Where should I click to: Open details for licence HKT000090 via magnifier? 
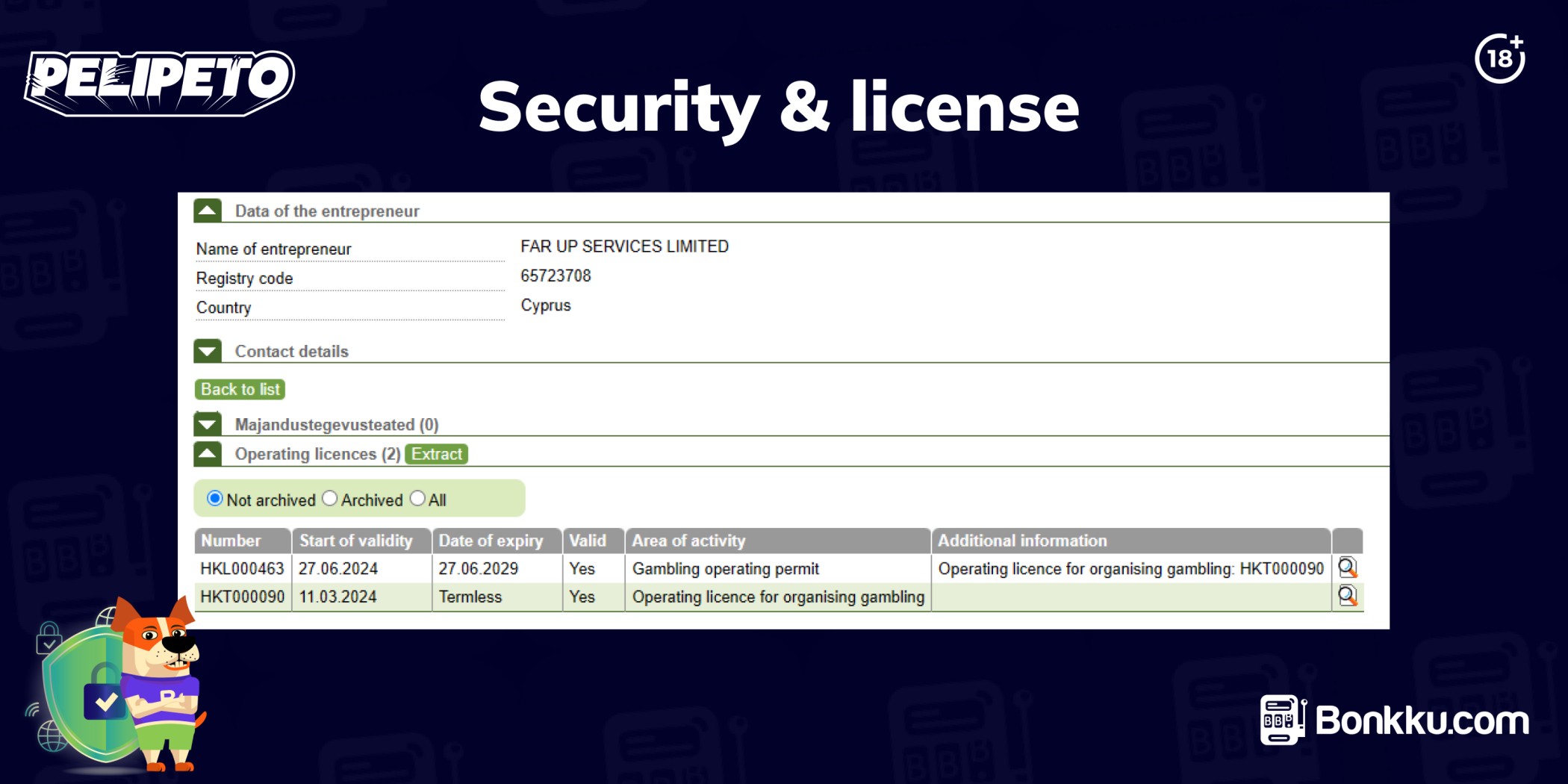click(x=1347, y=596)
